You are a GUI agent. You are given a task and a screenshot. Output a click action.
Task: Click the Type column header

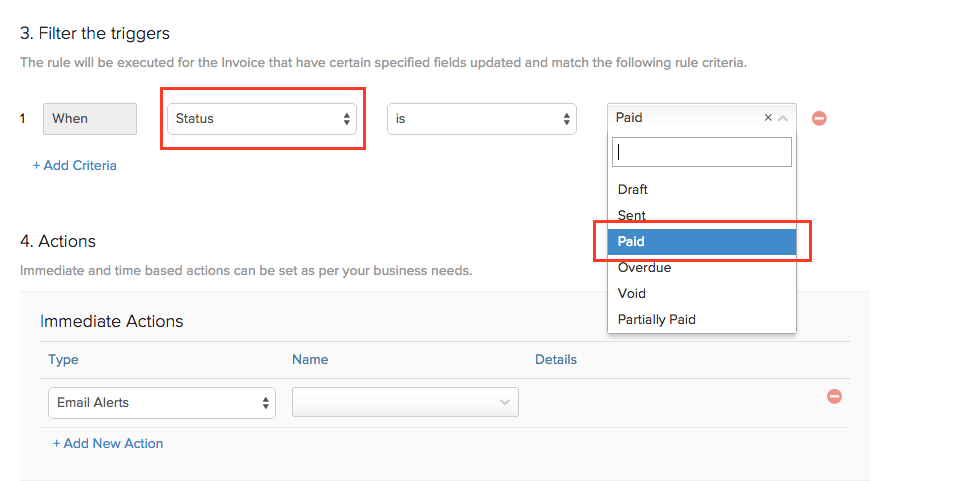(63, 360)
